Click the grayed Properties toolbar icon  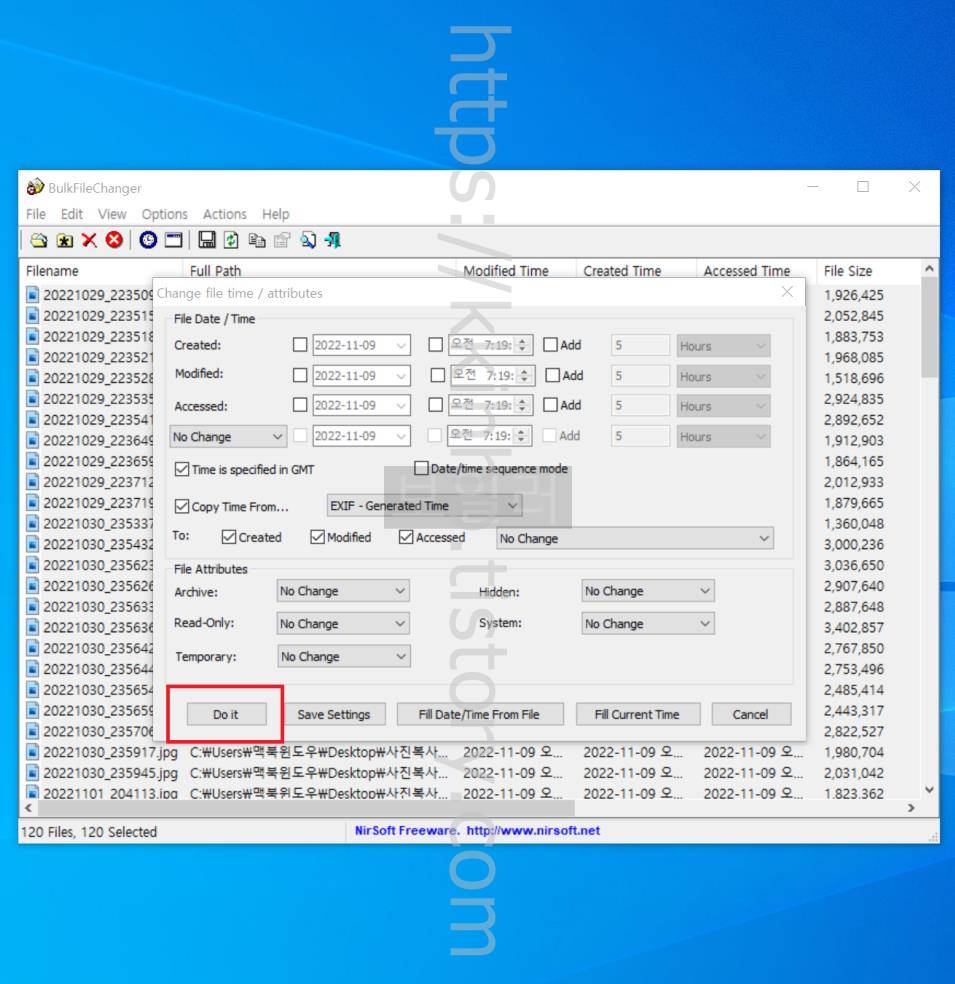pos(282,240)
